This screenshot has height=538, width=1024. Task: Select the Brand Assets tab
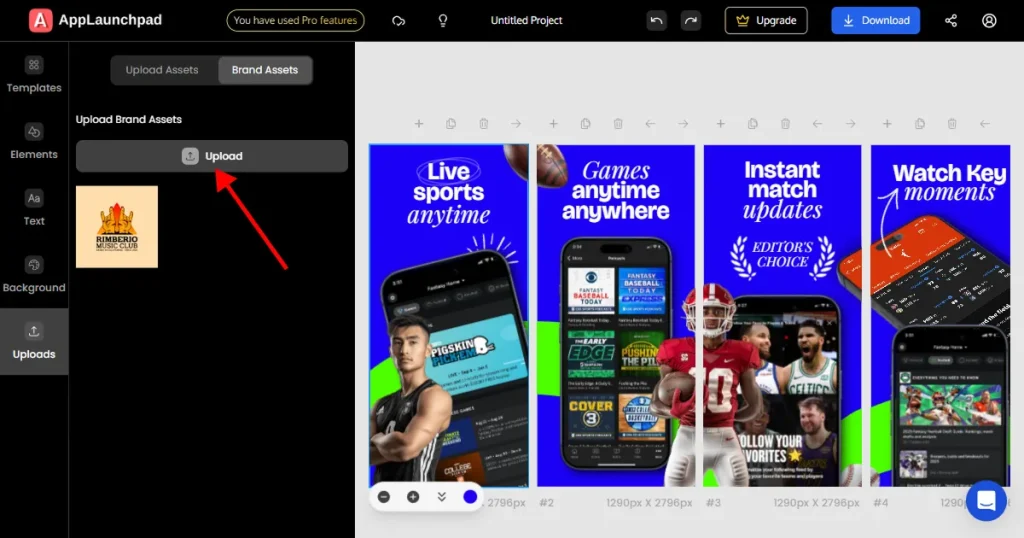265,70
